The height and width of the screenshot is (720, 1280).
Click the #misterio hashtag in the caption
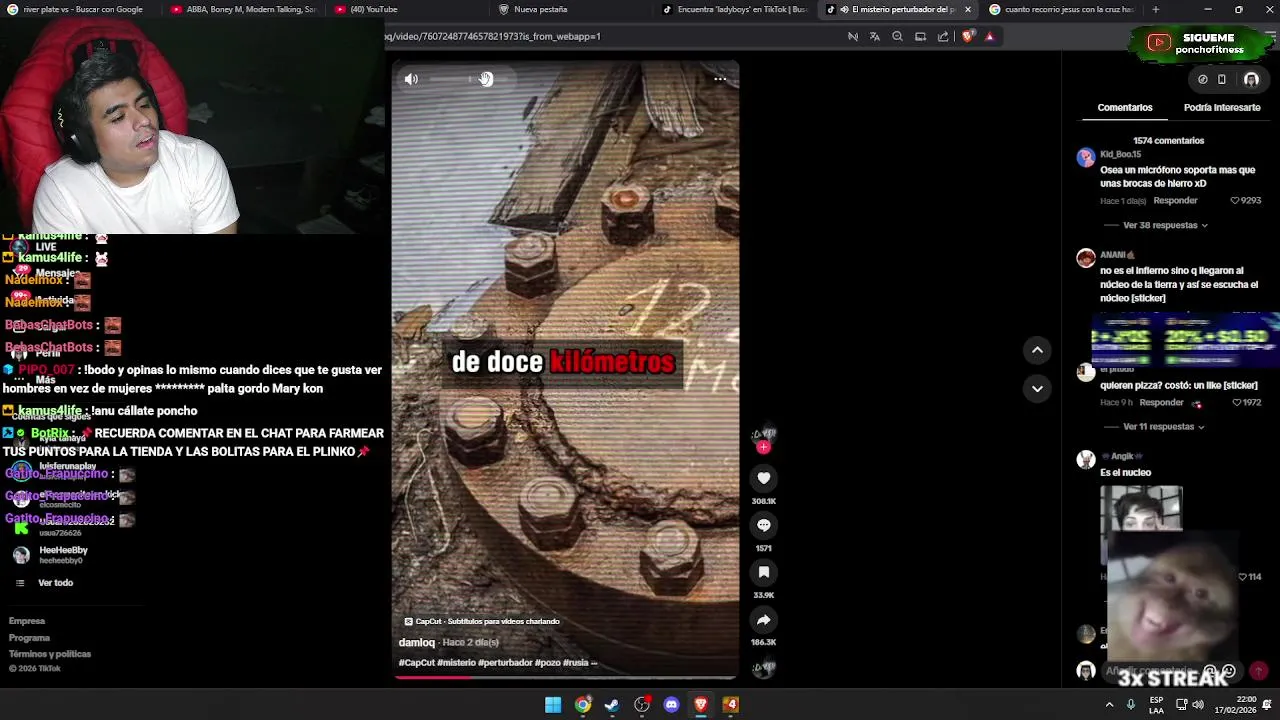click(x=457, y=662)
